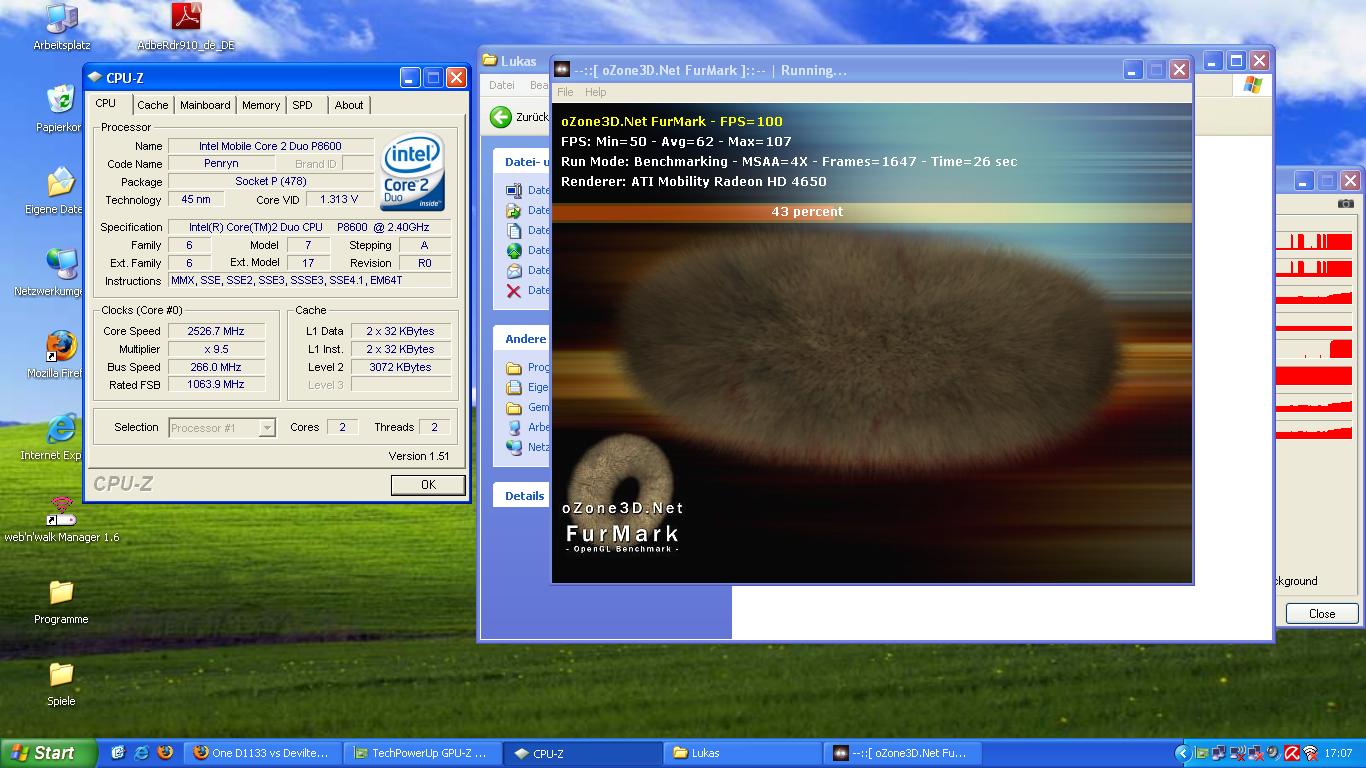Switch to the Mainboard tab in CPU-Z
The height and width of the screenshot is (768, 1366).
(x=205, y=105)
